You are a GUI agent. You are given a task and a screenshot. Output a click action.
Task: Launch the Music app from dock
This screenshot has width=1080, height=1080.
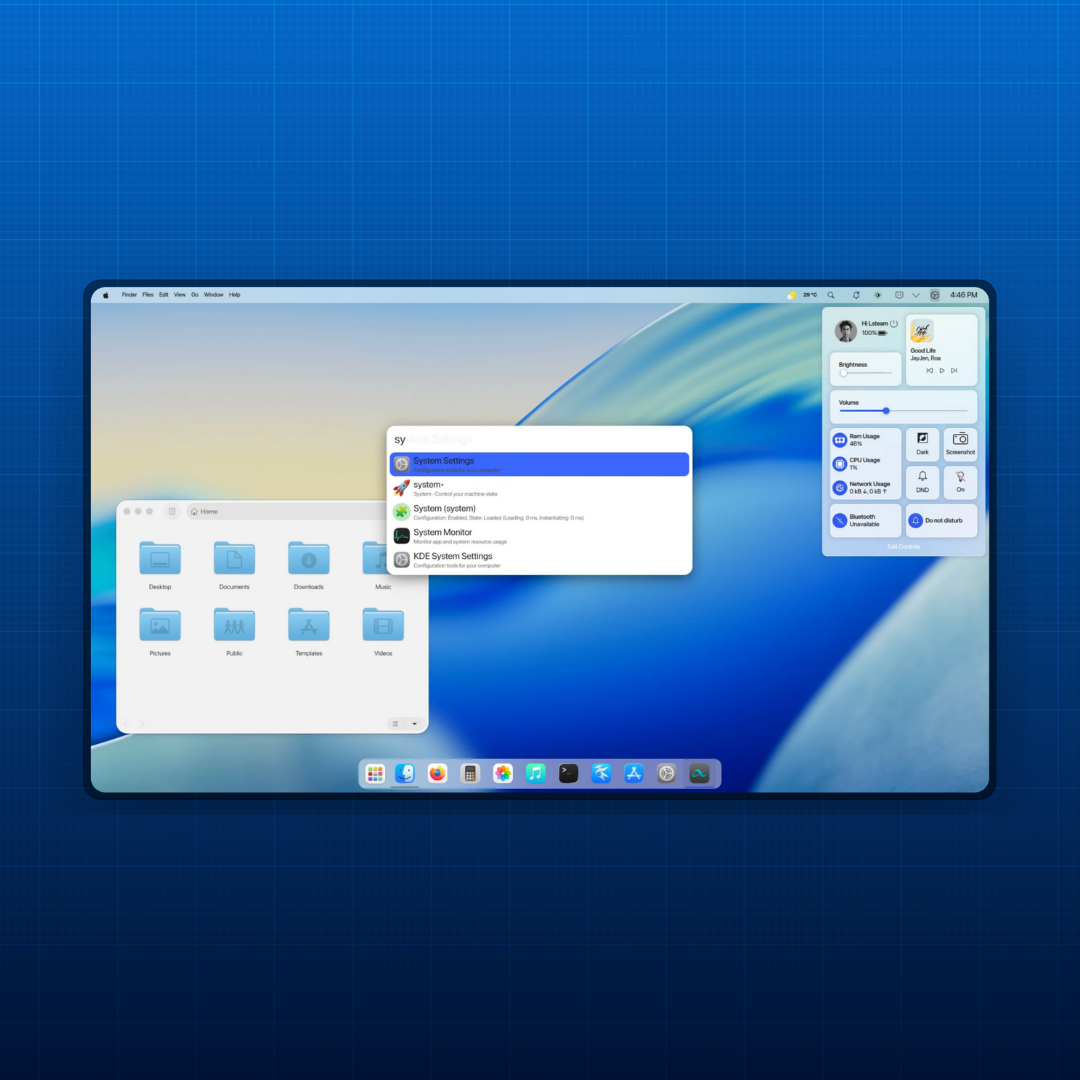pos(535,773)
